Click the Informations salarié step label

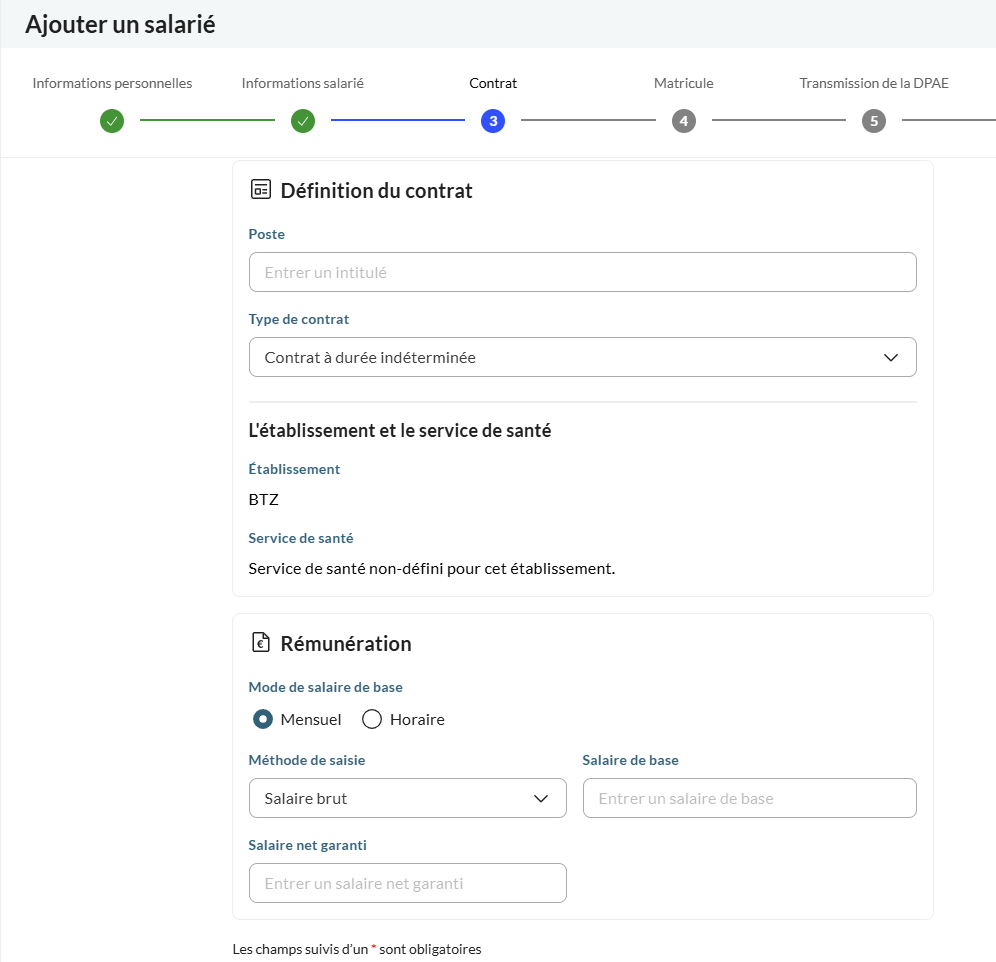pyautogui.click(x=303, y=83)
